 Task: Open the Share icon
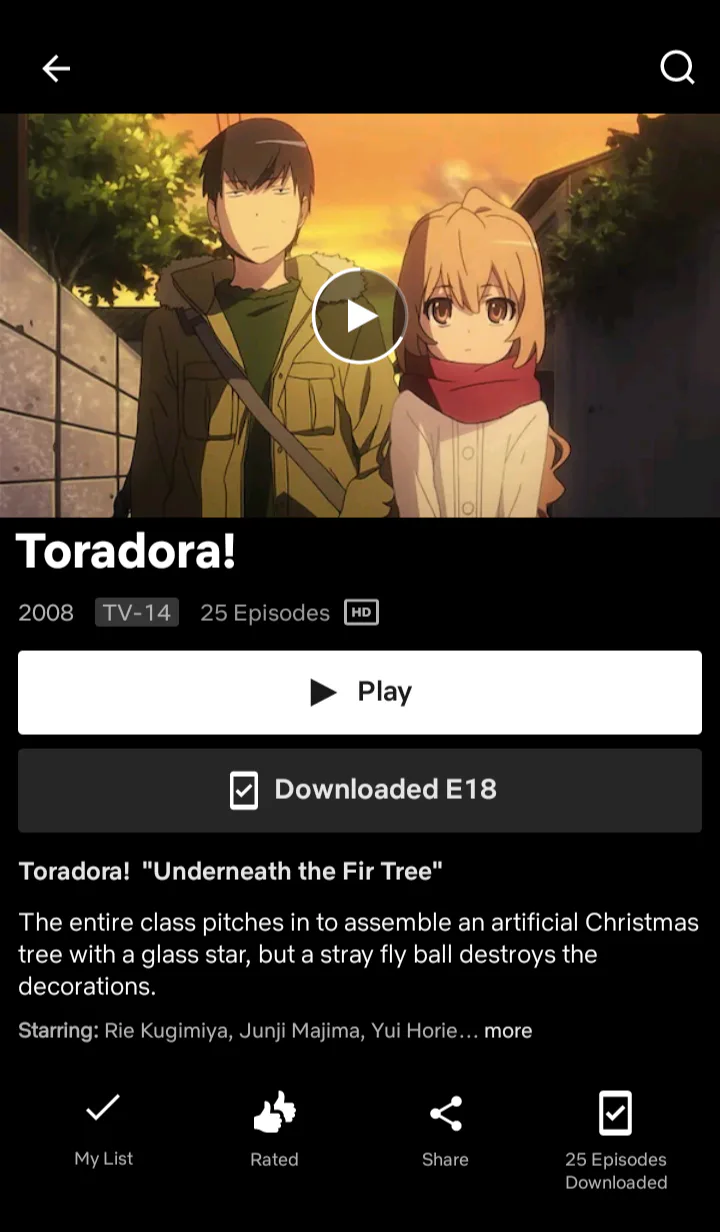pyautogui.click(x=445, y=1113)
